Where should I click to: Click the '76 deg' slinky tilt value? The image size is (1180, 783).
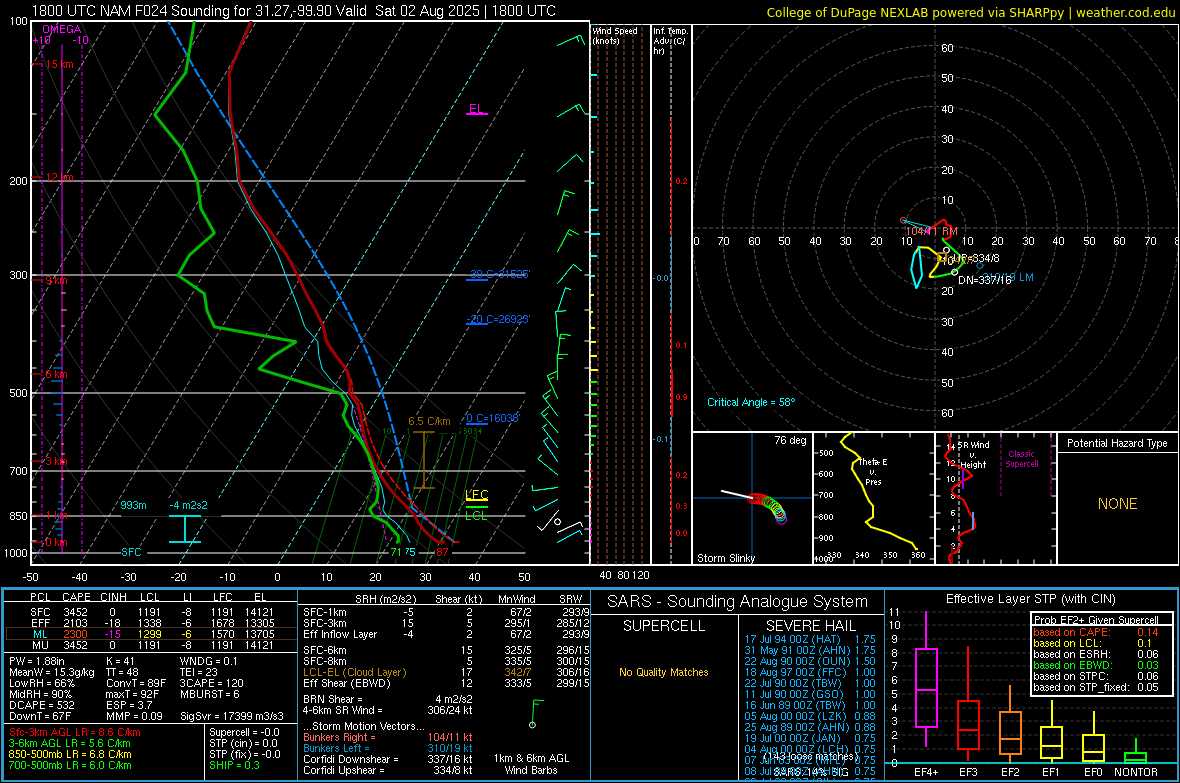[x=790, y=440]
